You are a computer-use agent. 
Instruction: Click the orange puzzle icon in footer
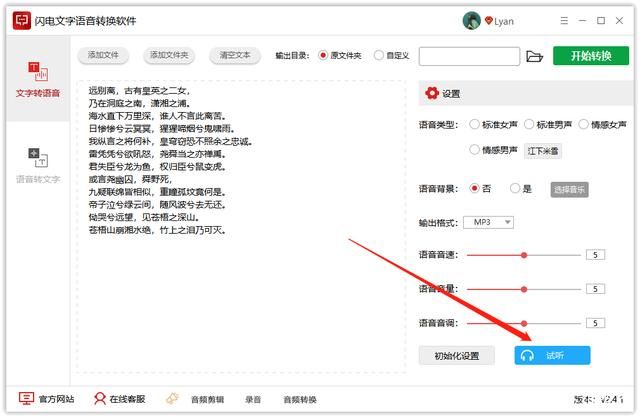[172, 398]
